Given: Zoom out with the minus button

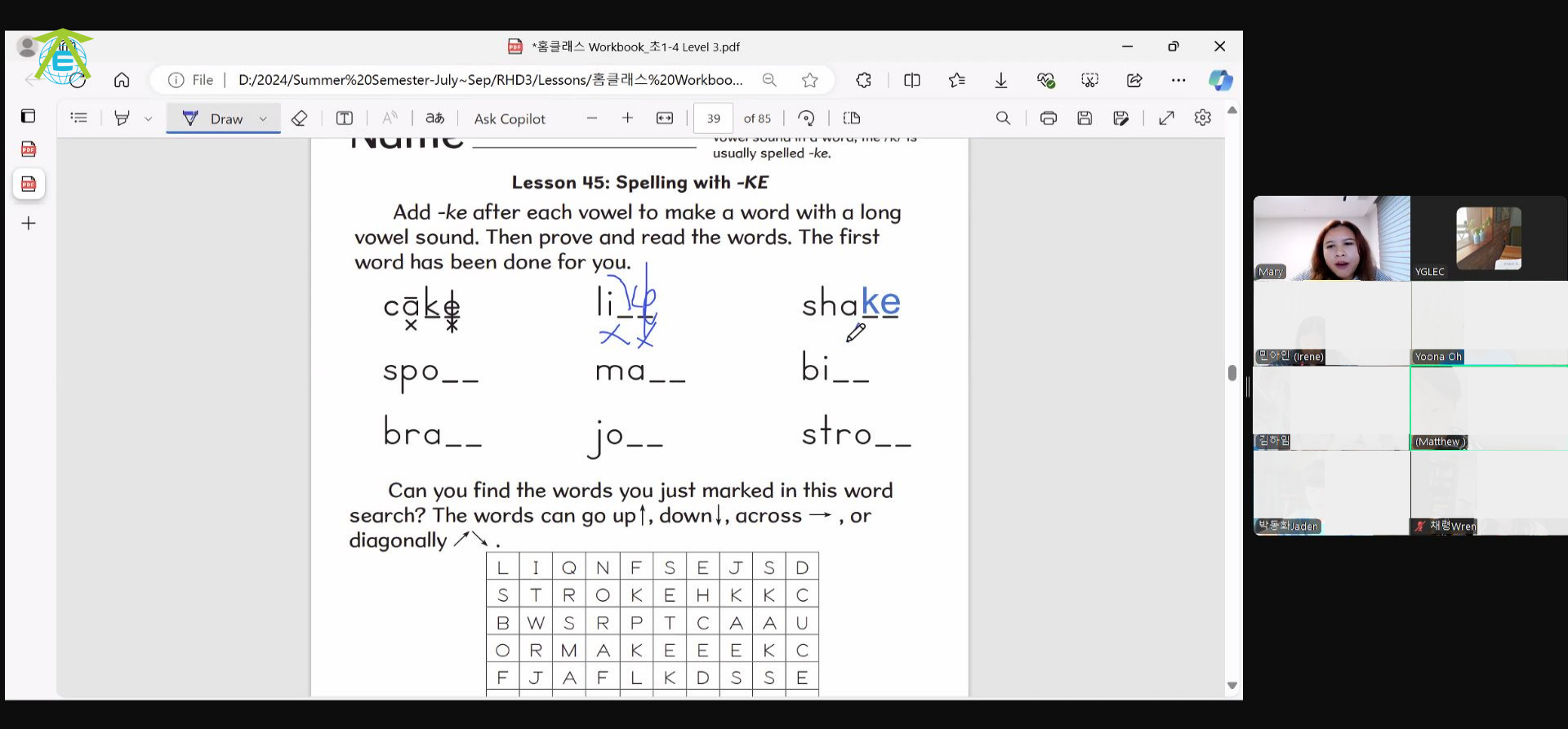Looking at the screenshot, I should (x=592, y=118).
